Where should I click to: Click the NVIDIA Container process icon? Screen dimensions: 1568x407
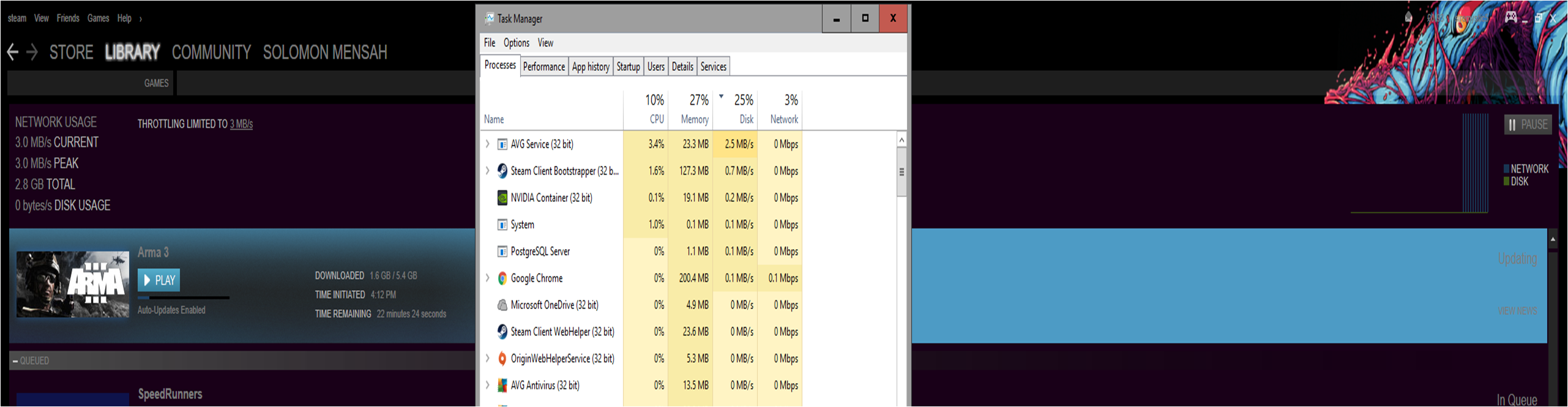(x=502, y=198)
